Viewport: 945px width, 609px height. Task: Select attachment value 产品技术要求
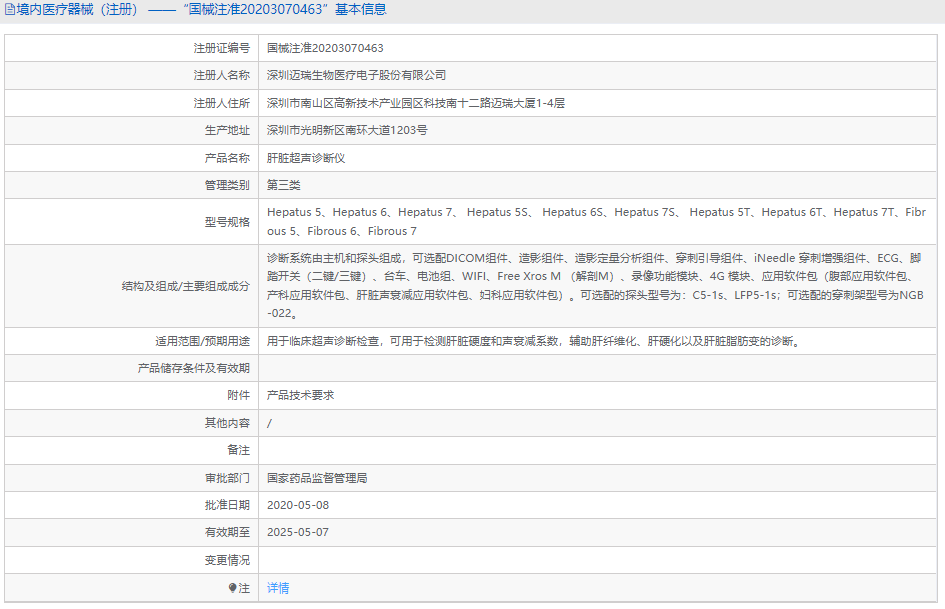(x=300, y=396)
